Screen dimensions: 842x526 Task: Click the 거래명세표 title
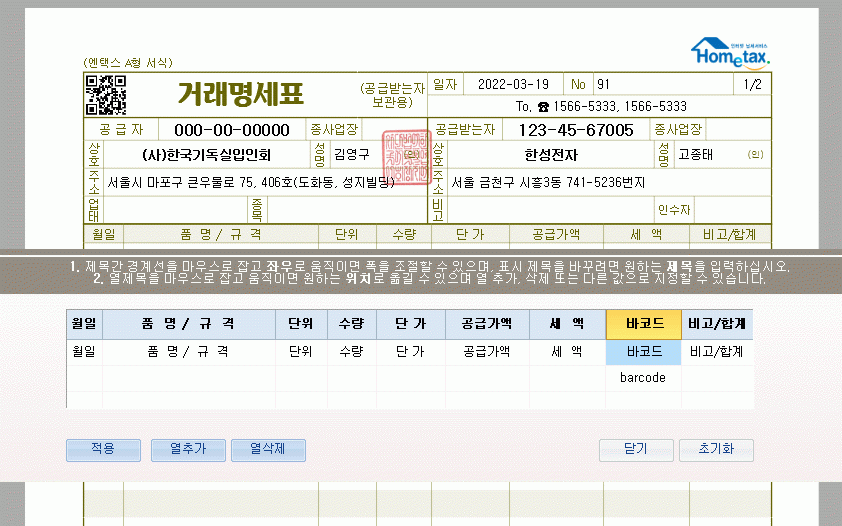point(240,94)
